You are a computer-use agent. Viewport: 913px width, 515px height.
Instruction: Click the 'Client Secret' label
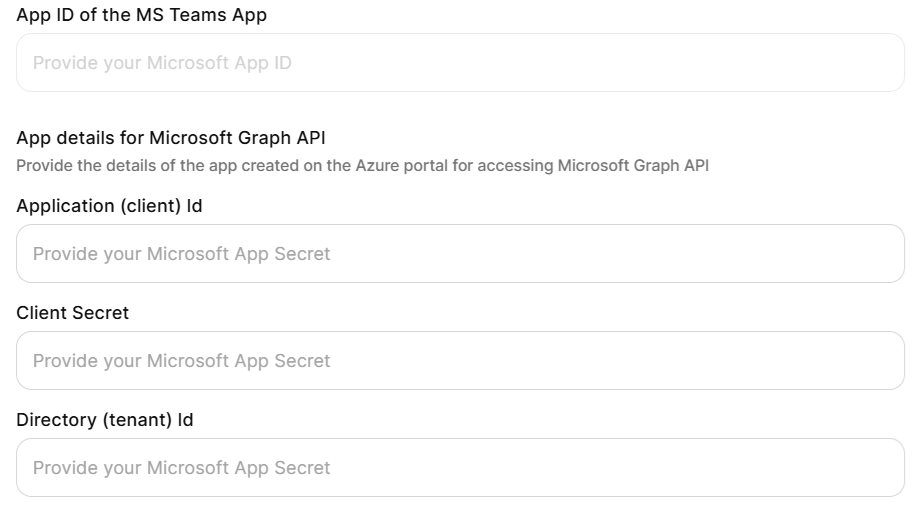(72, 313)
